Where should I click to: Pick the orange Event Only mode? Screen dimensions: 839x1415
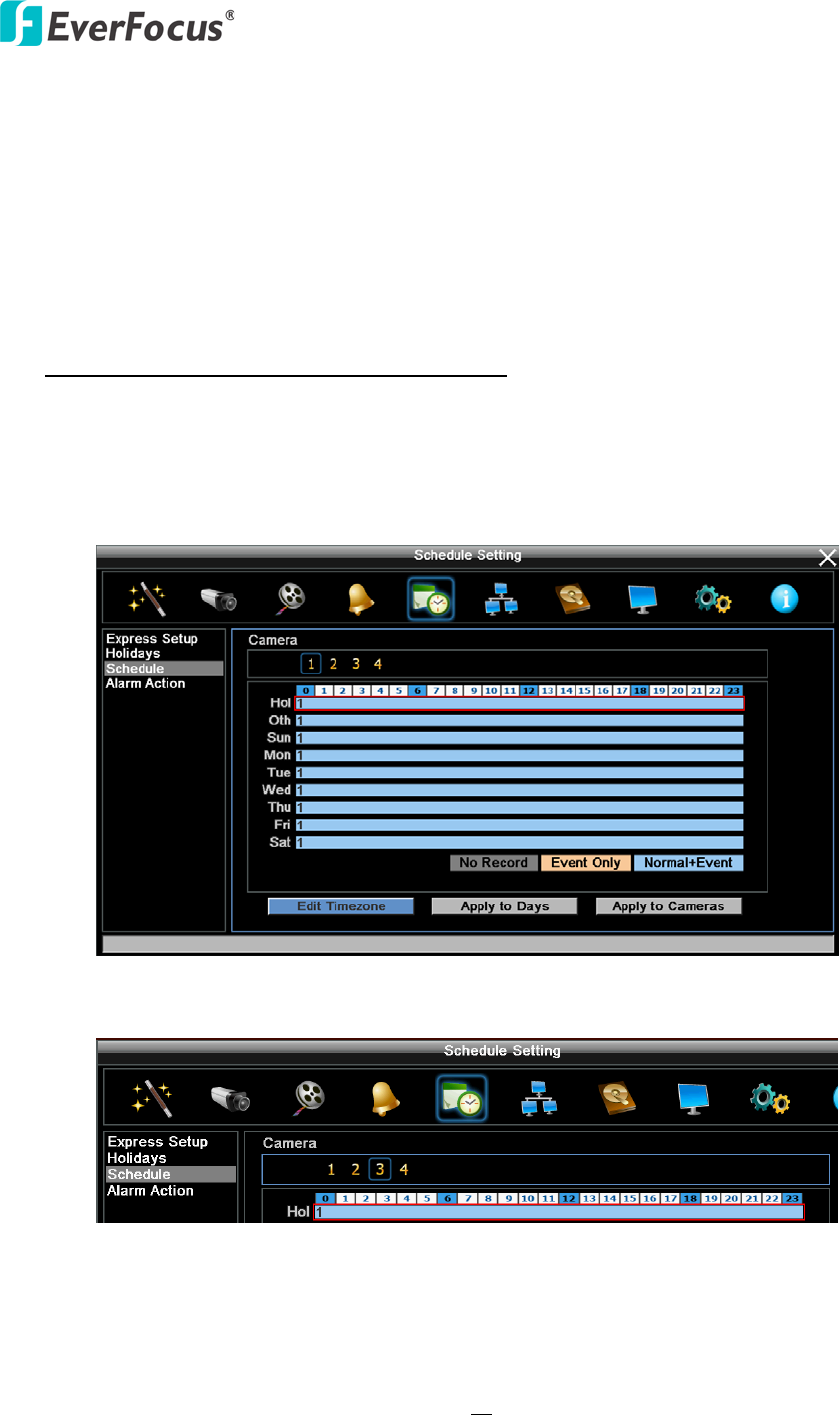[x=586, y=862]
